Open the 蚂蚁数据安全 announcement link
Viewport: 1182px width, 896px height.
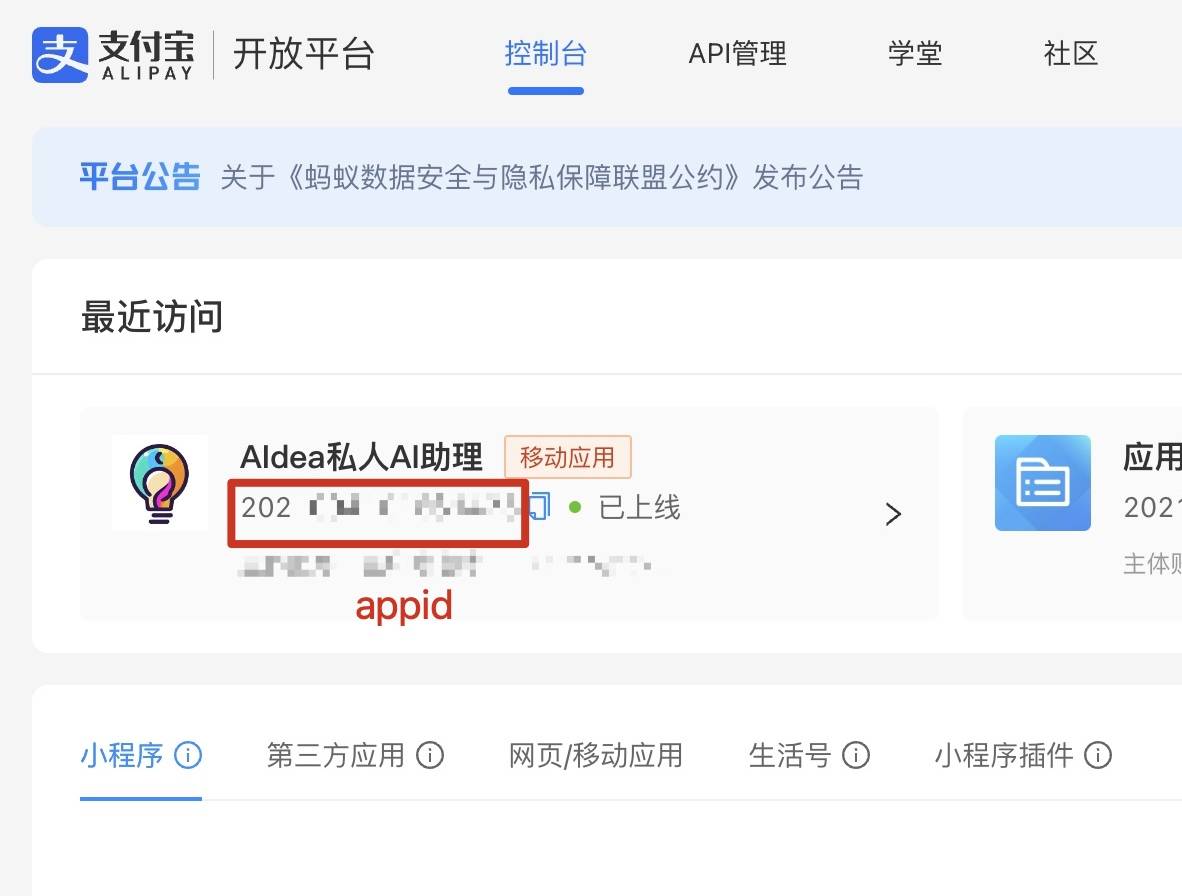pos(542,178)
